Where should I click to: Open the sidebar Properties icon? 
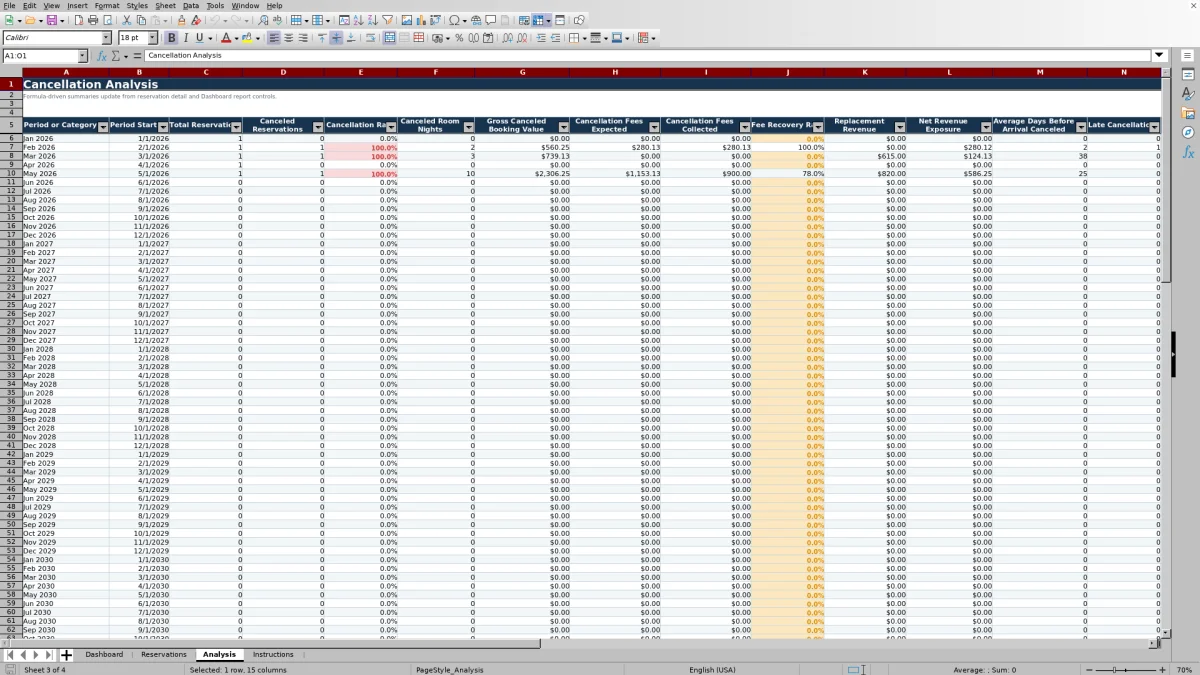pyautogui.click(x=1189, y=75)
